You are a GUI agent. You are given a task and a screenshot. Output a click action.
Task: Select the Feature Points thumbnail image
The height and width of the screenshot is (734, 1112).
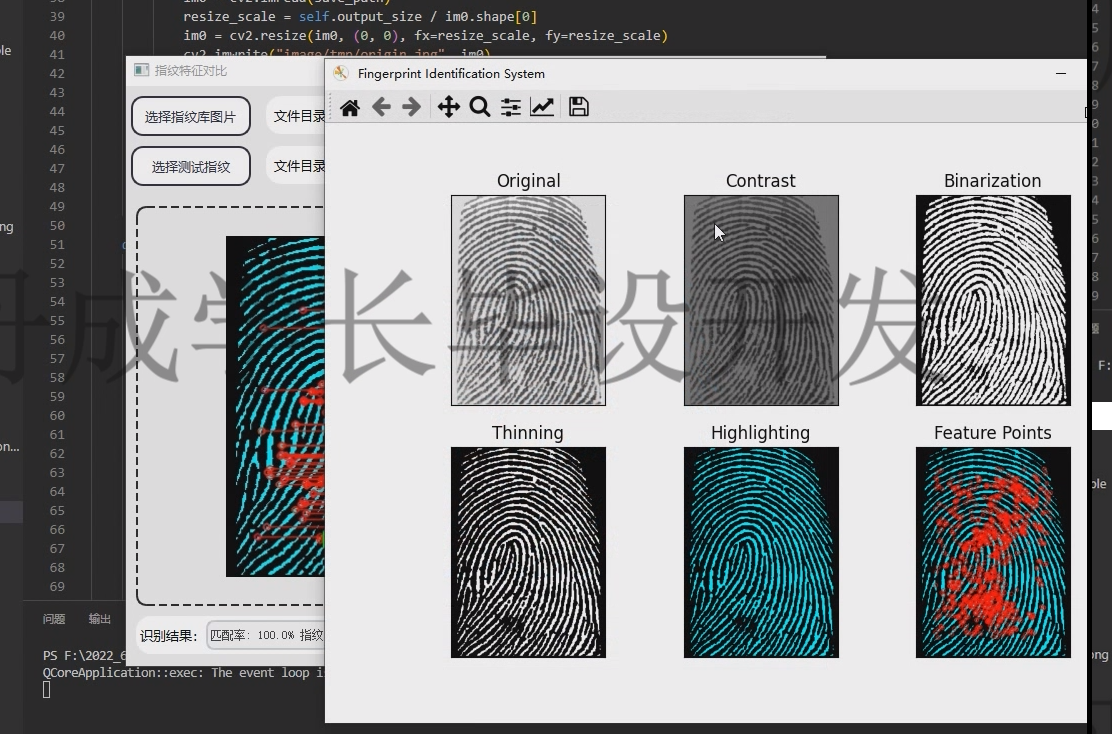(993, 552)
